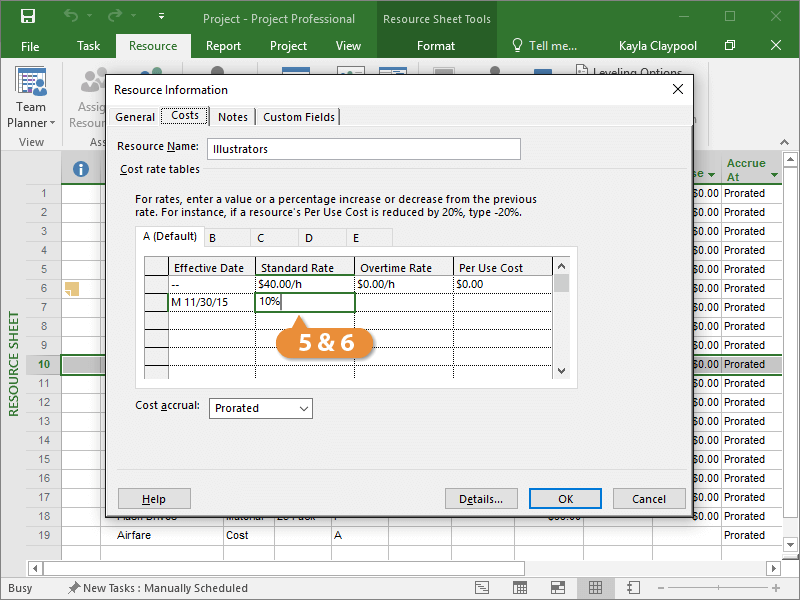800x600 pixels.
Task: Open the Report view icon in the status bar
Action: click(x=633, y=588)
